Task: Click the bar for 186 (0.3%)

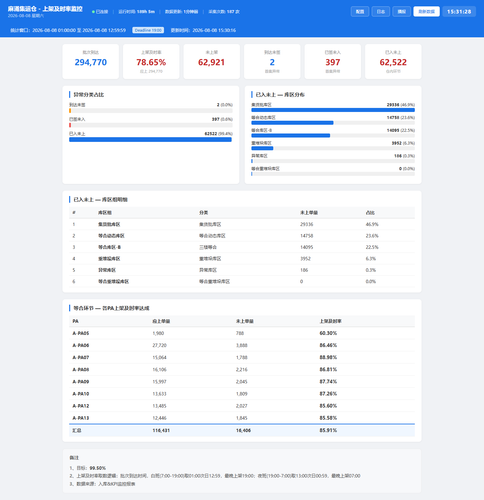Action: pyautogui.click(x=252, y=161)
